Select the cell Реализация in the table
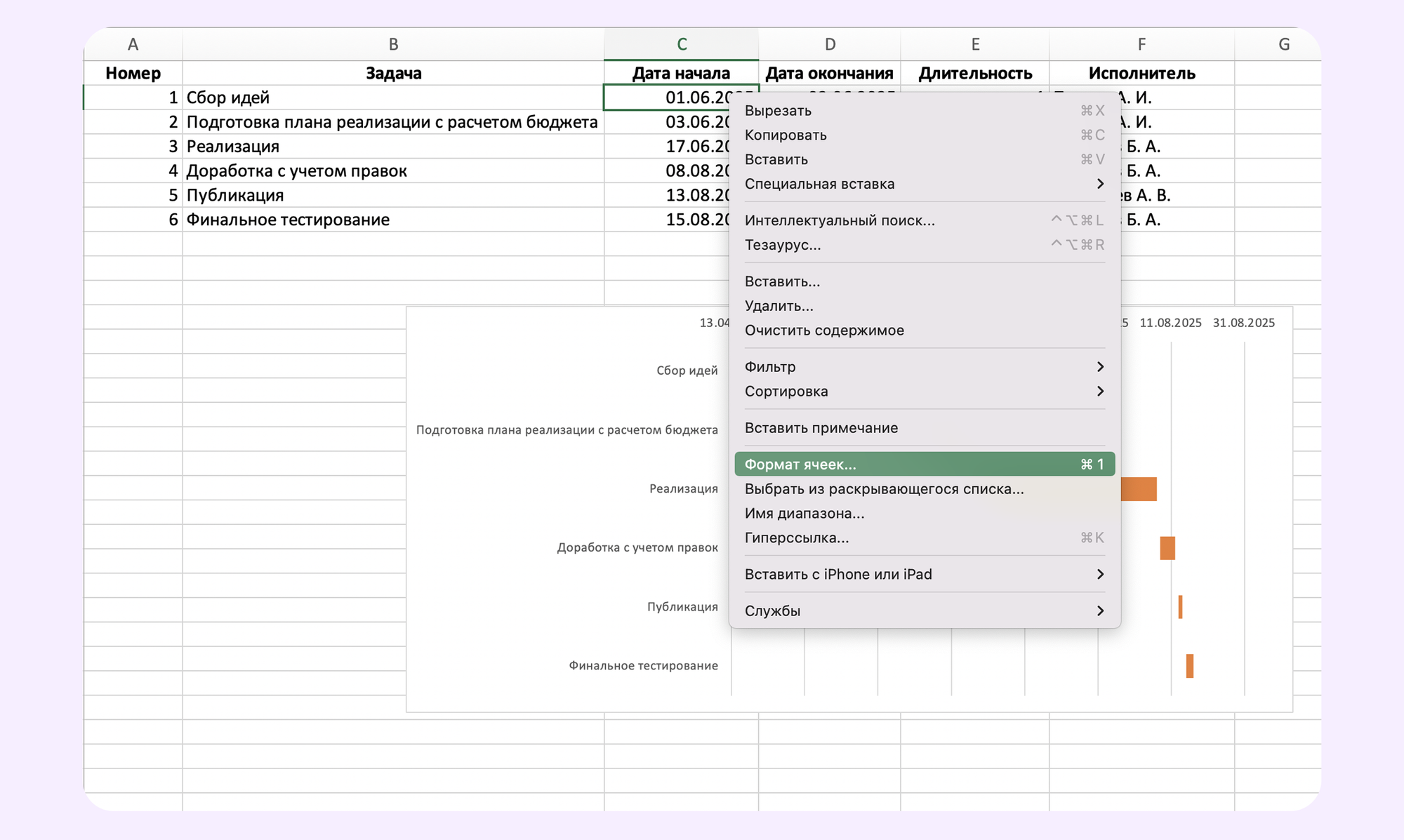1404x840 pixels. pyautogui.click(x=393, y=147)
